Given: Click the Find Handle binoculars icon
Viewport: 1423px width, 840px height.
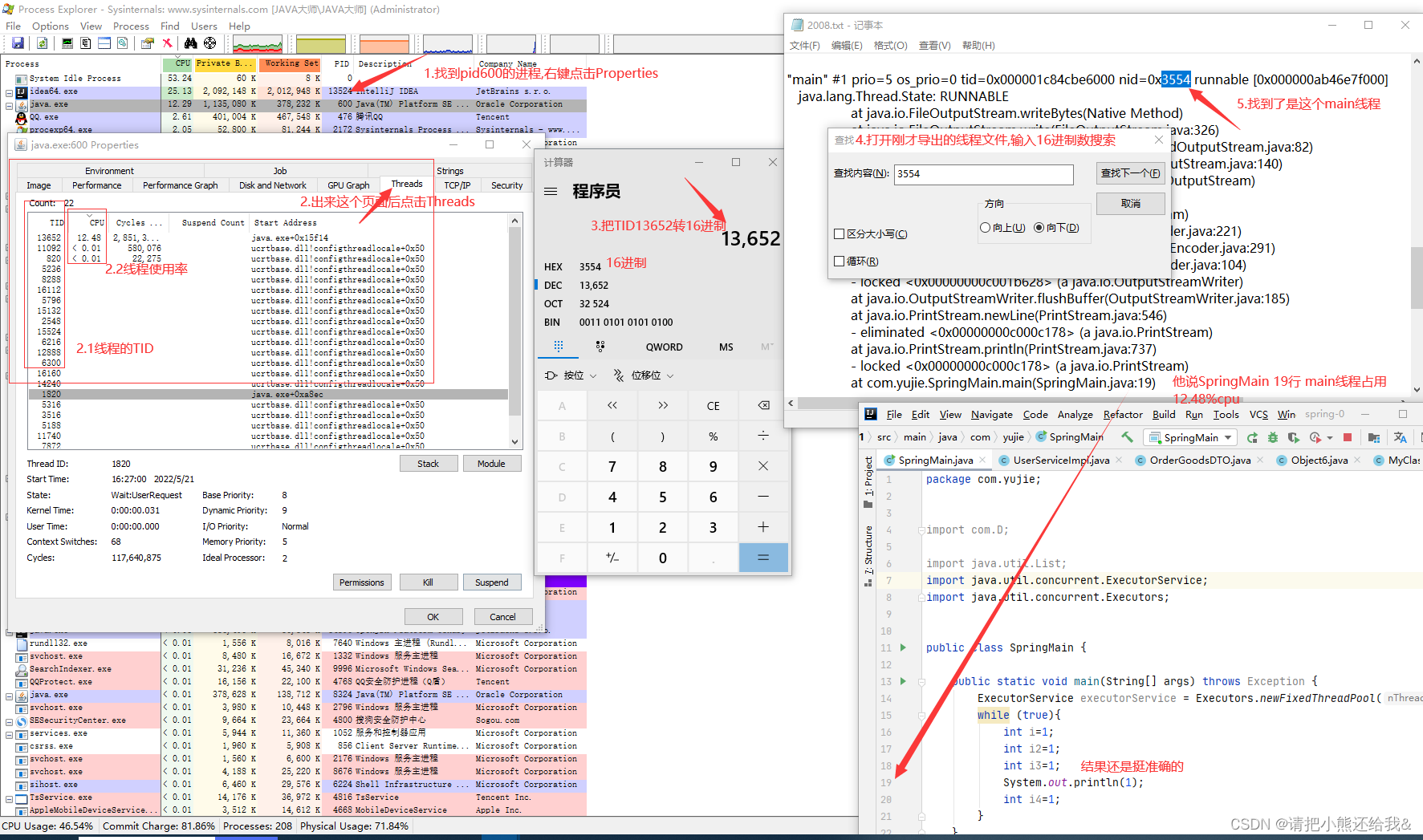Looking at the screenshot, I should [x=191, y=43].
